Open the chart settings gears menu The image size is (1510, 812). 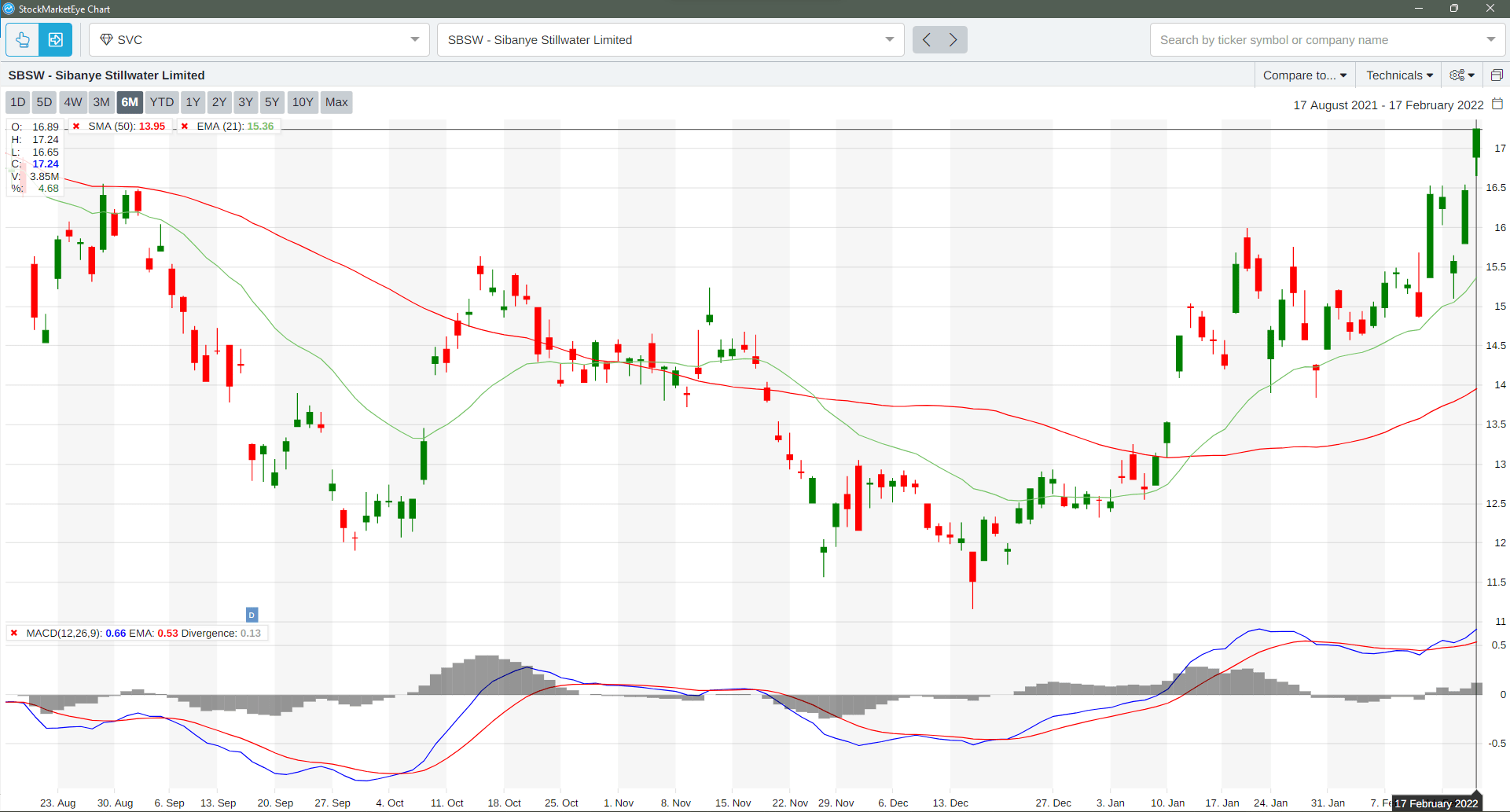[x=1462, y=75]
